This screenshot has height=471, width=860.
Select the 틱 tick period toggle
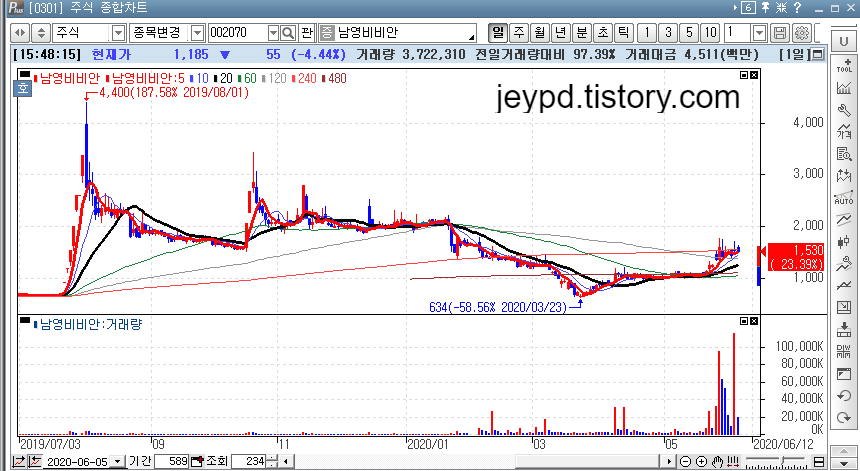(x=624, y=33)
